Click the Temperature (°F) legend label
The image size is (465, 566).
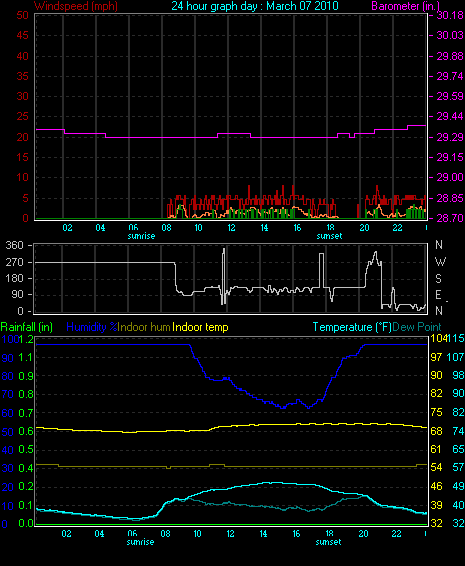pyautogui.click(x=352, y=327)
